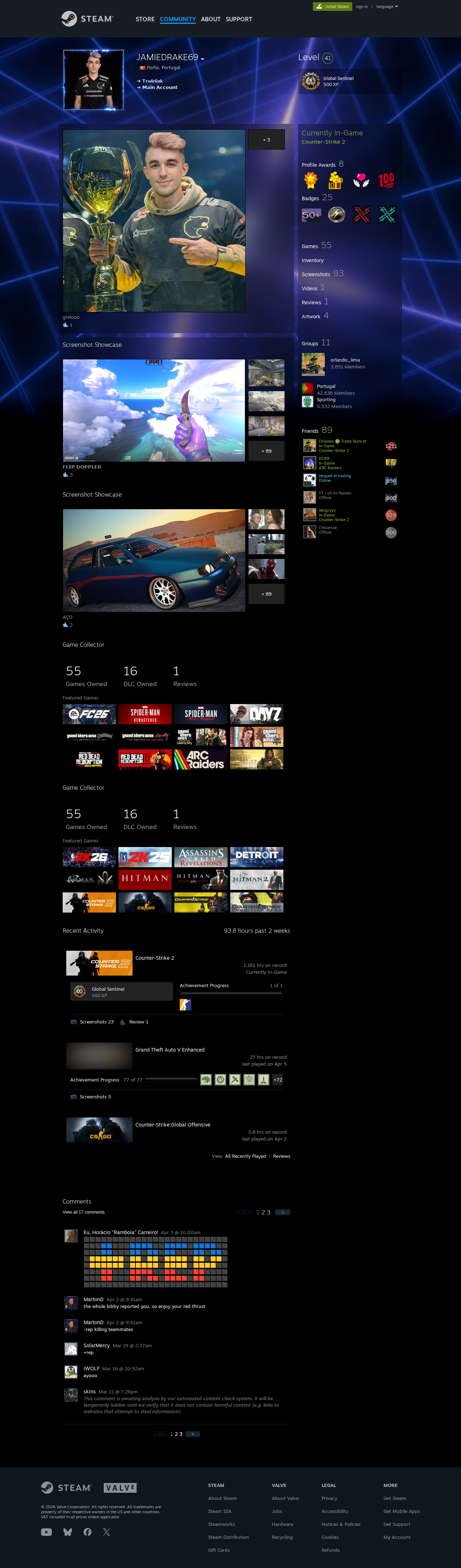Click the Steam logo in header

[87, 19]
